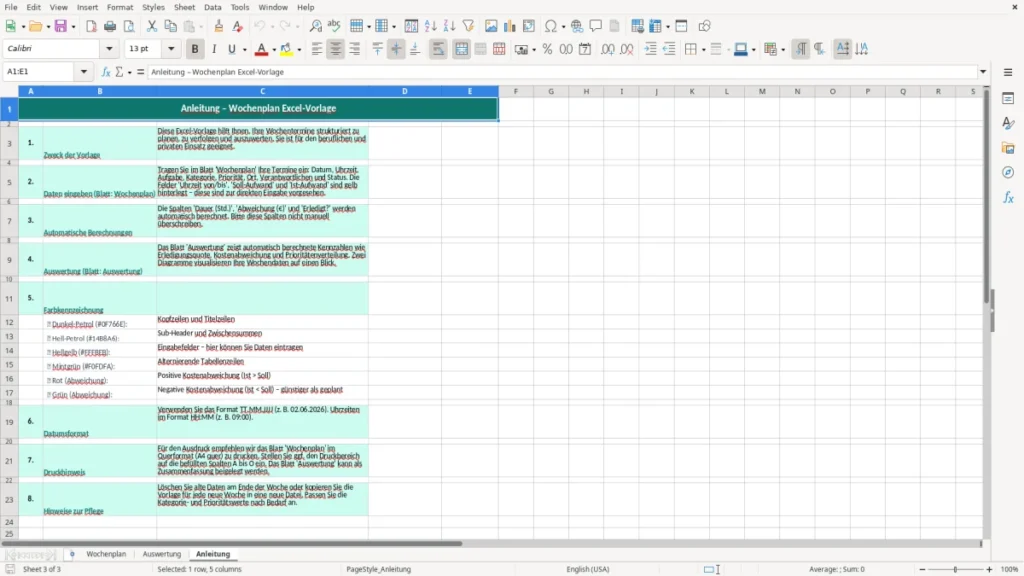Toggle Align Right
This screenshot has height=576, width=1024.
click(355, 49)
